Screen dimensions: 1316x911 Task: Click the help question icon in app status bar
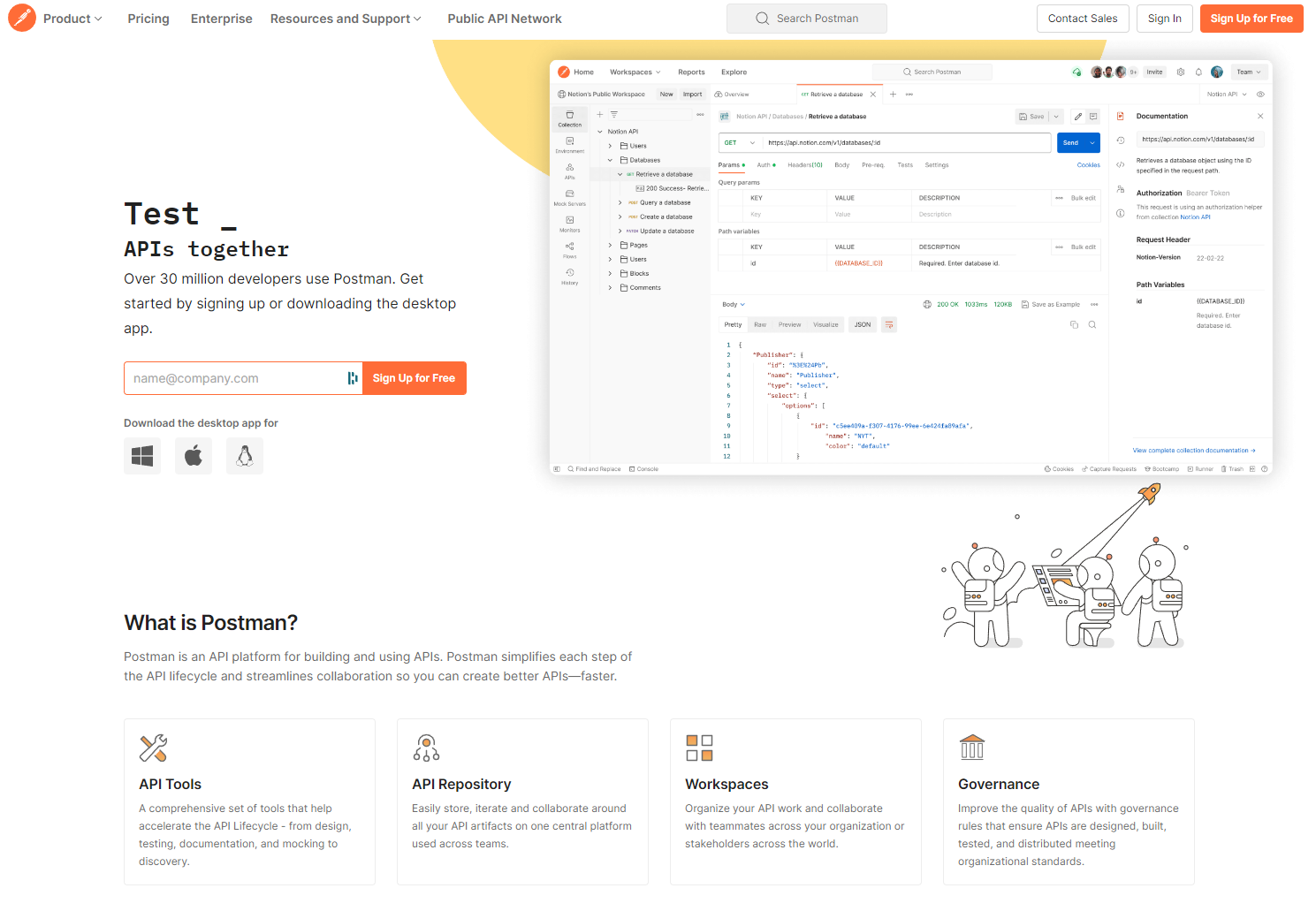click(1265, 469)
